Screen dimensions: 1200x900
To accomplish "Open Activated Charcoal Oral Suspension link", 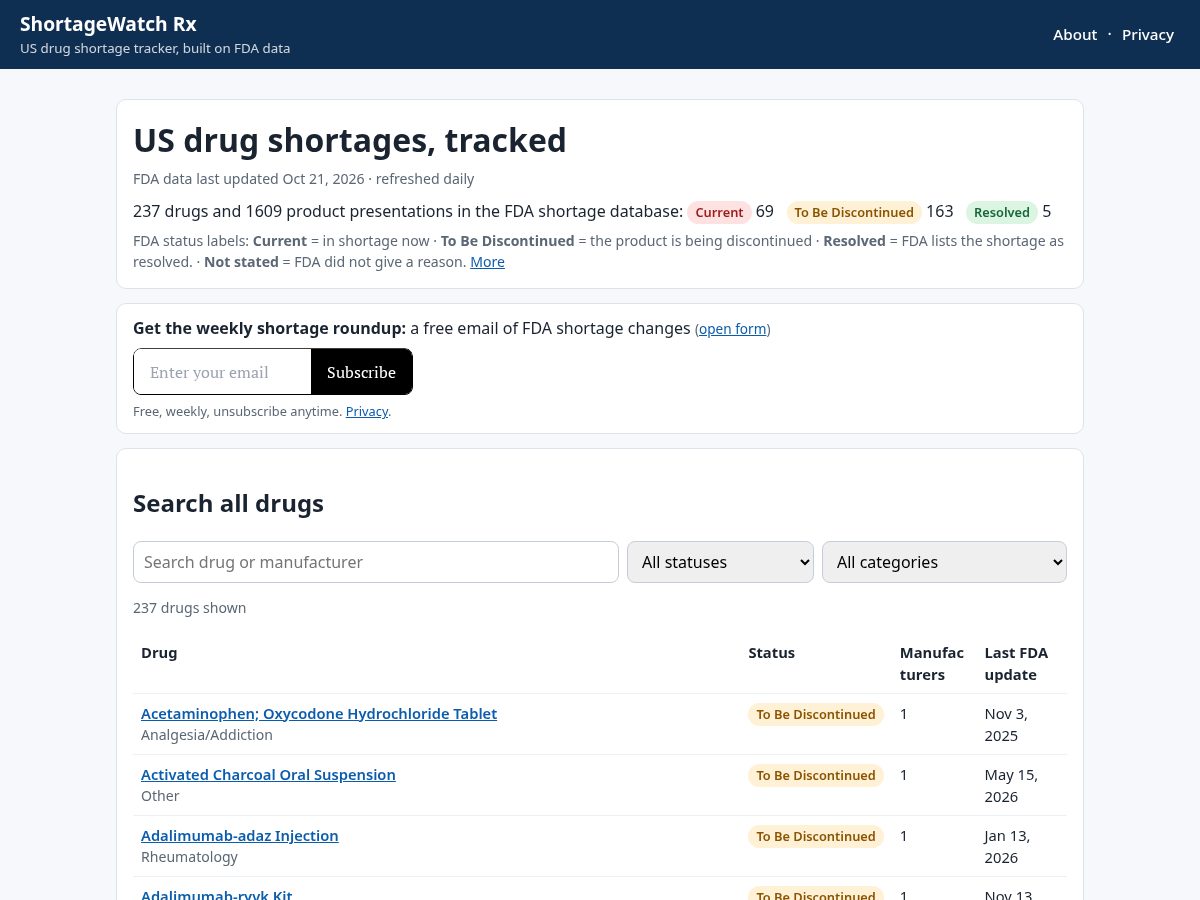I will 268,775.
